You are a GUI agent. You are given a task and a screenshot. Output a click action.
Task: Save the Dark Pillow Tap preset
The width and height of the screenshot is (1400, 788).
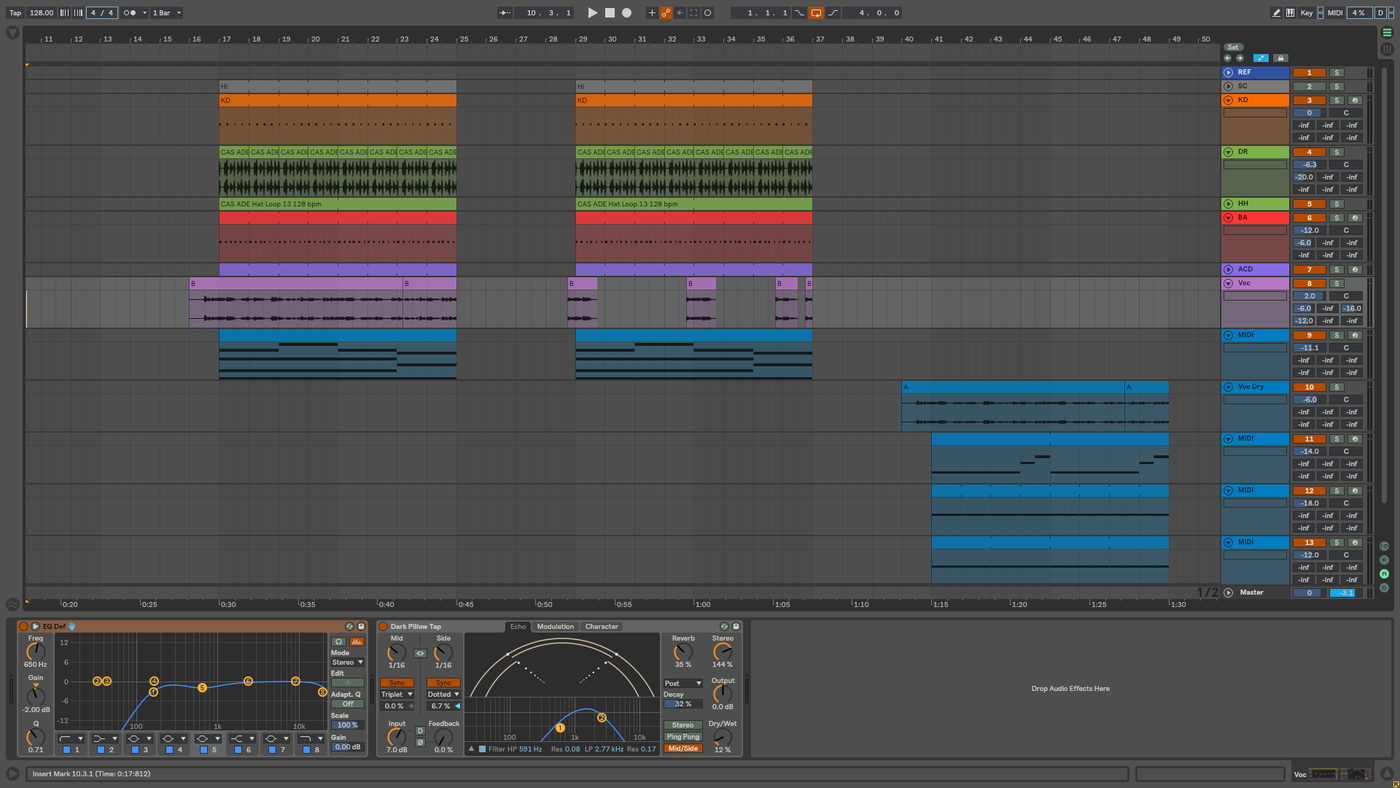(x=736, y=627)
